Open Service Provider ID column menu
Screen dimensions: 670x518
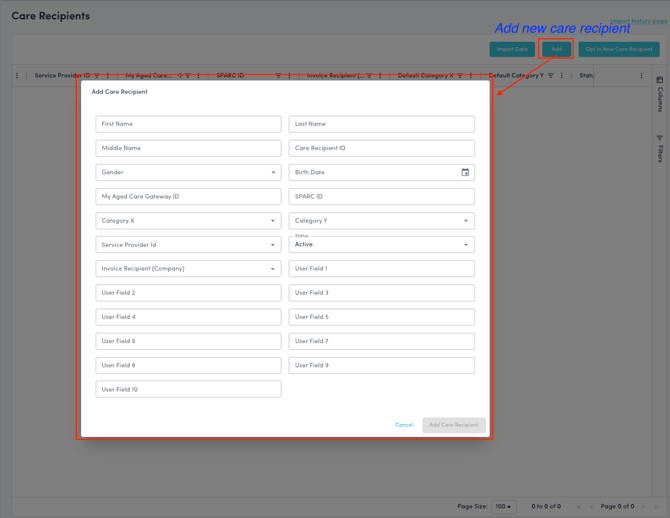pyautogui.click(x=108, y=76)
